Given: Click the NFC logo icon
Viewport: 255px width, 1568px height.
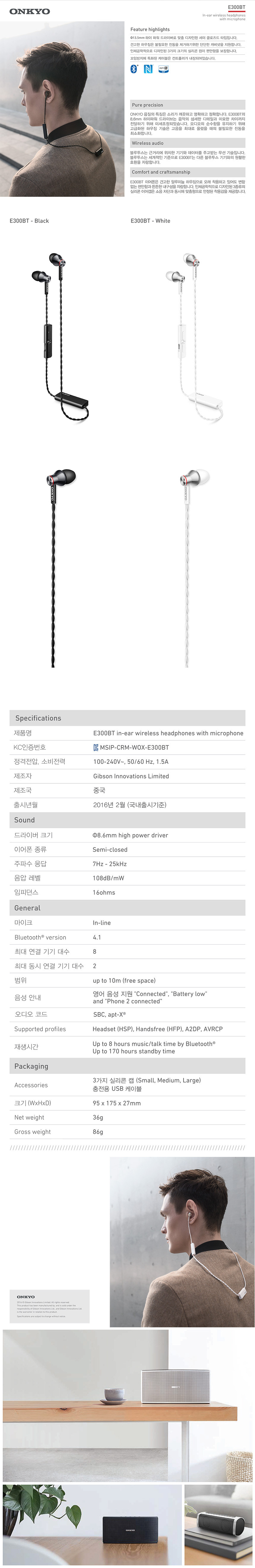Looking at the screenshot, I should (x=149, y=69).
